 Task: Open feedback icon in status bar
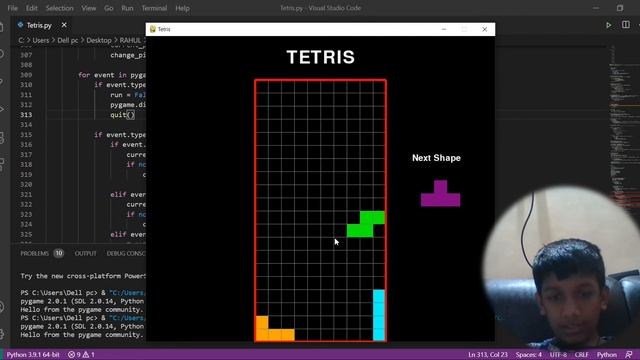629,355
